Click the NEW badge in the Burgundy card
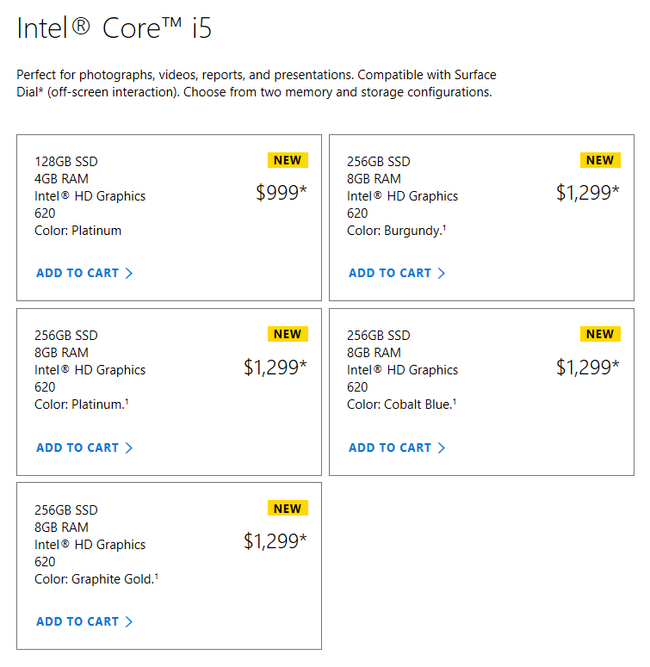Viewport: 650px width, 667px height. [600, 160]
